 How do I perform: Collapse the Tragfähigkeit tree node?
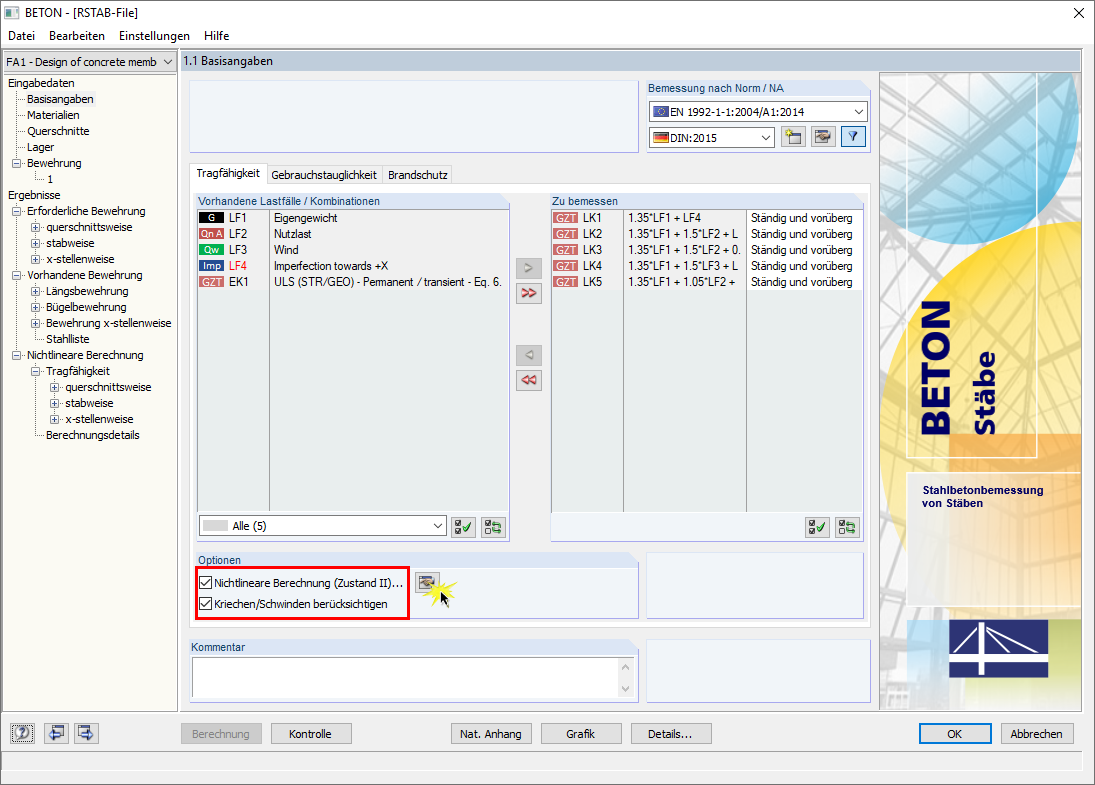click(36, 372)
